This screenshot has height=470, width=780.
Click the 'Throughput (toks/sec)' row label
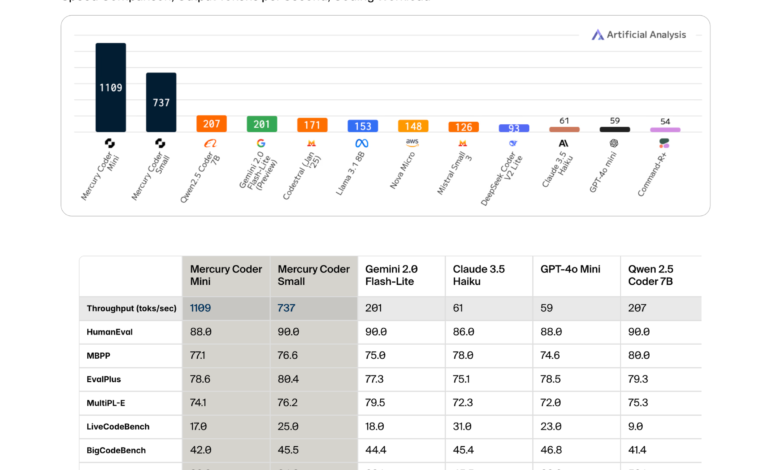point(131,308)
